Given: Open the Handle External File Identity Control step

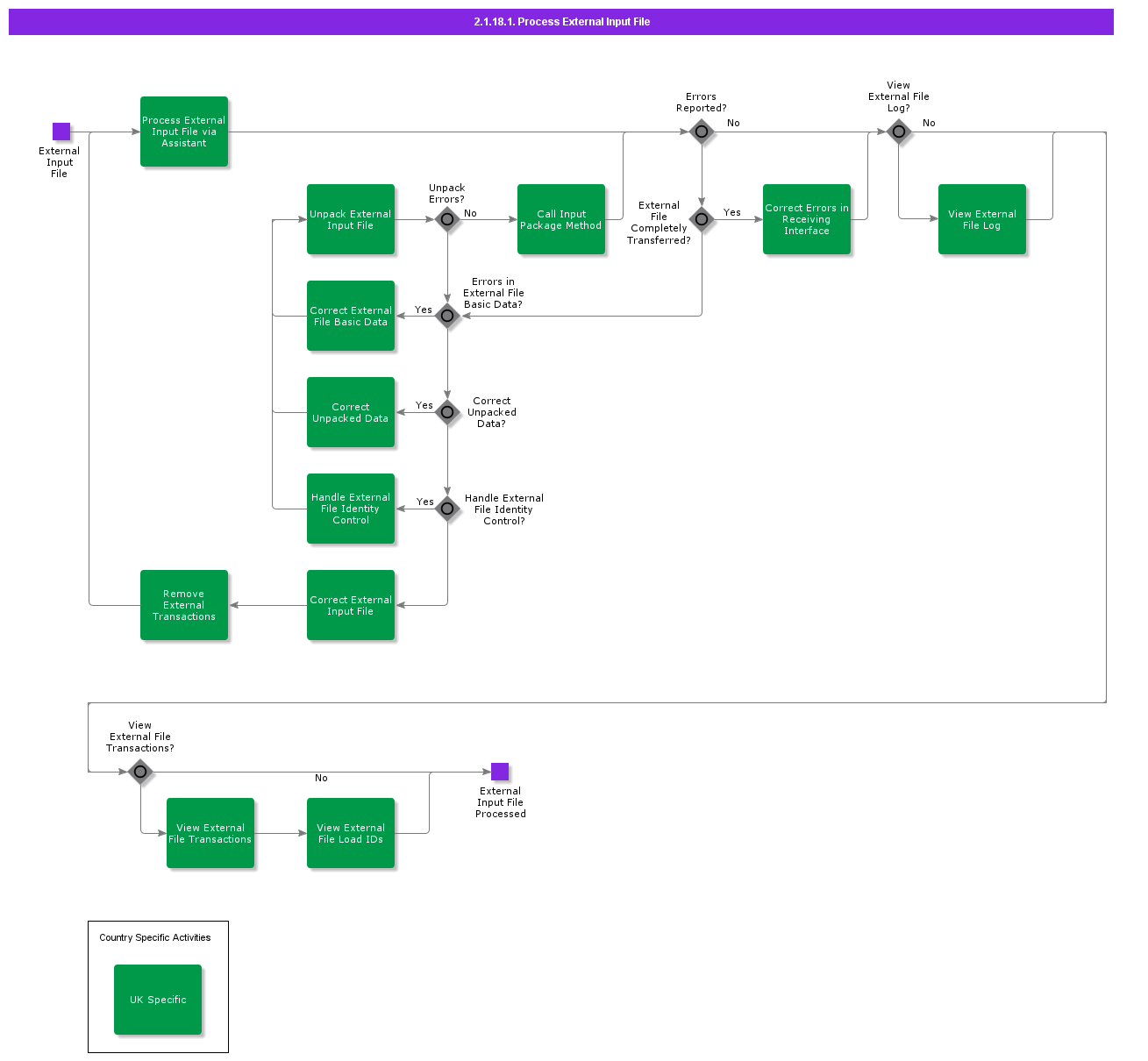Looking at the screenshot, I should point(350,509).
